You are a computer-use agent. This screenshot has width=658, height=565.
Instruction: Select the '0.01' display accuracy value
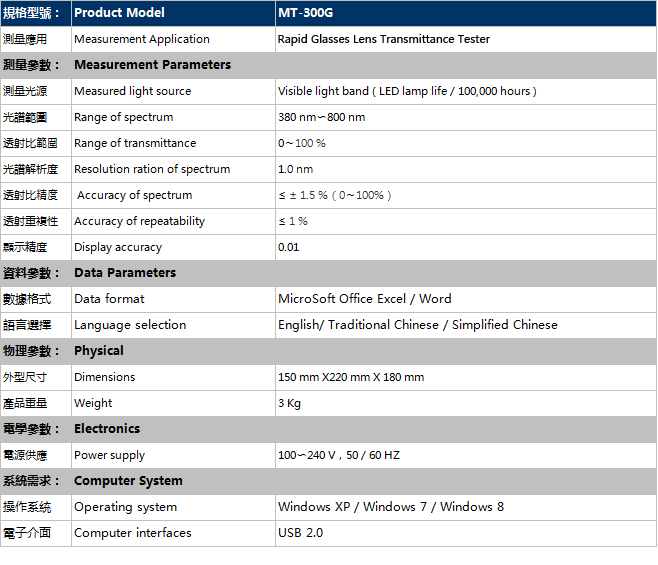coord(289,247)
